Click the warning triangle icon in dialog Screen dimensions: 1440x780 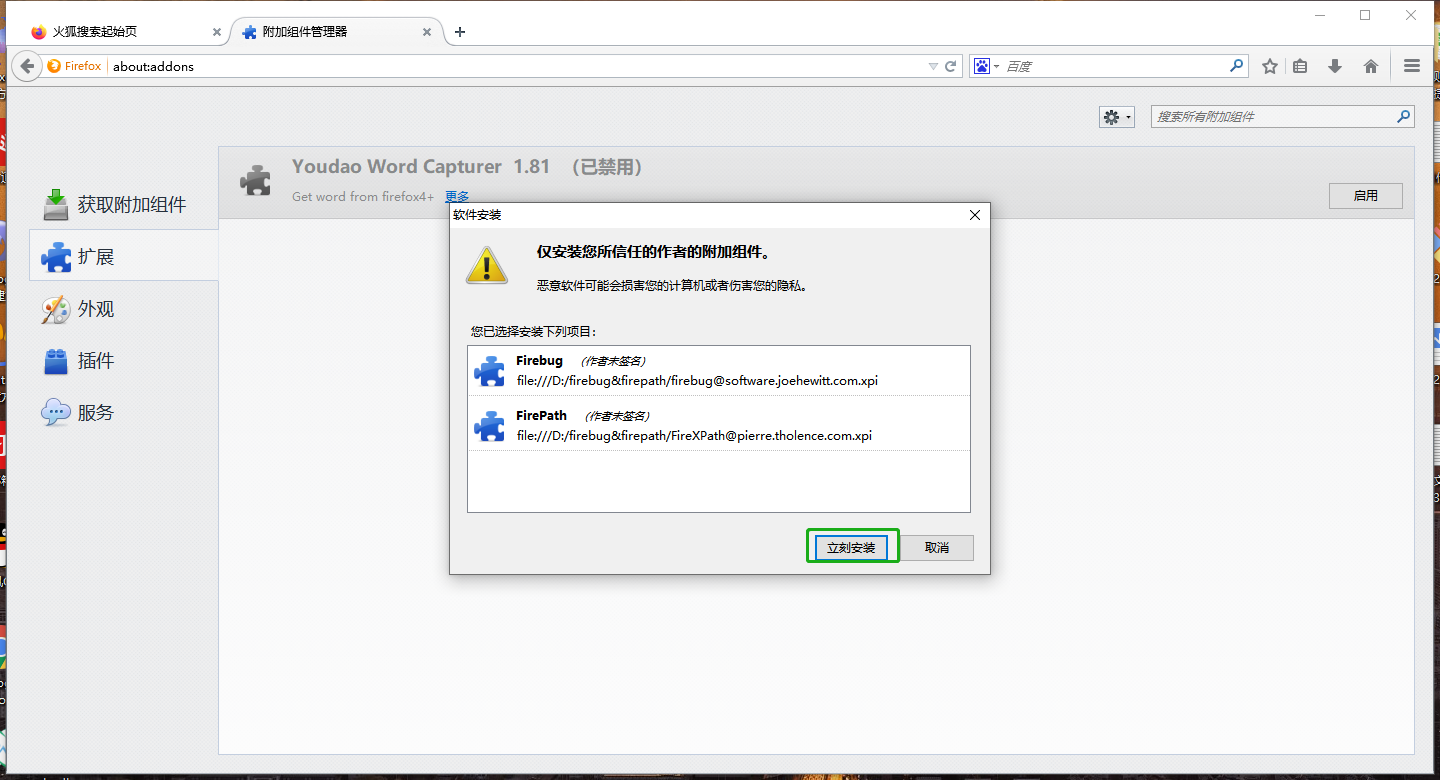click(487, 264)
